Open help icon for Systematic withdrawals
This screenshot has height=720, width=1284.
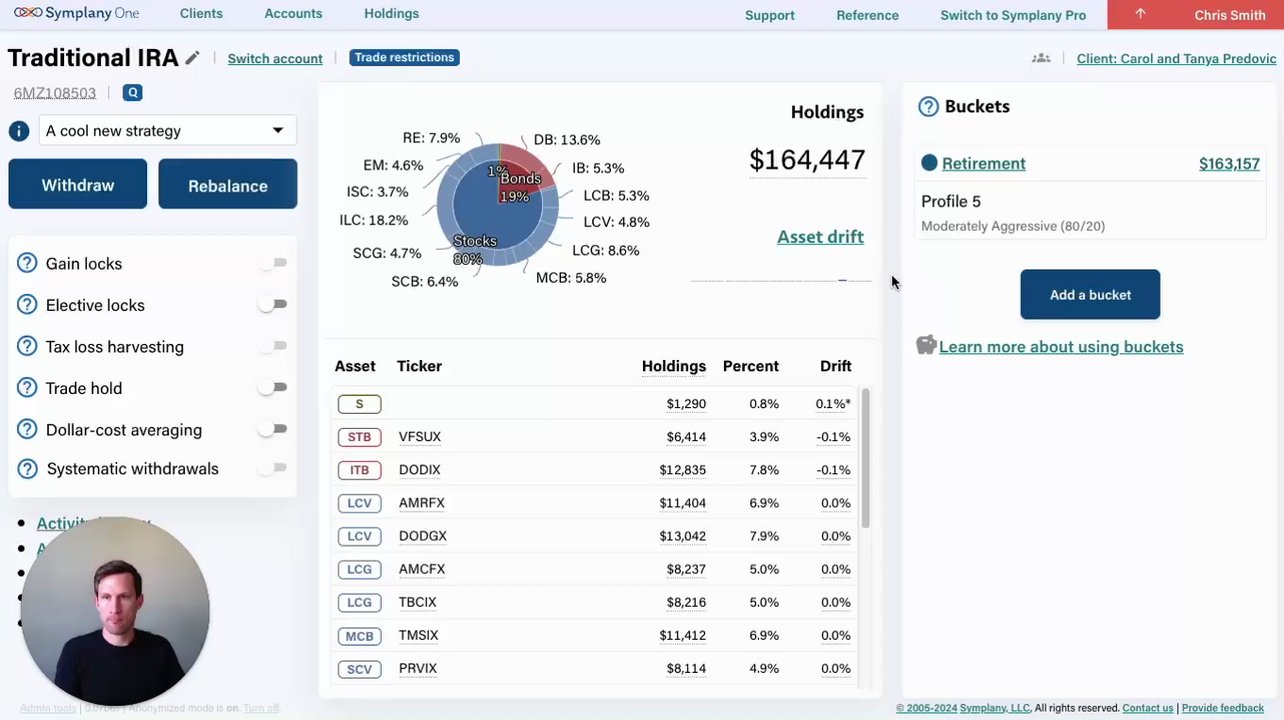click(28, 469)
